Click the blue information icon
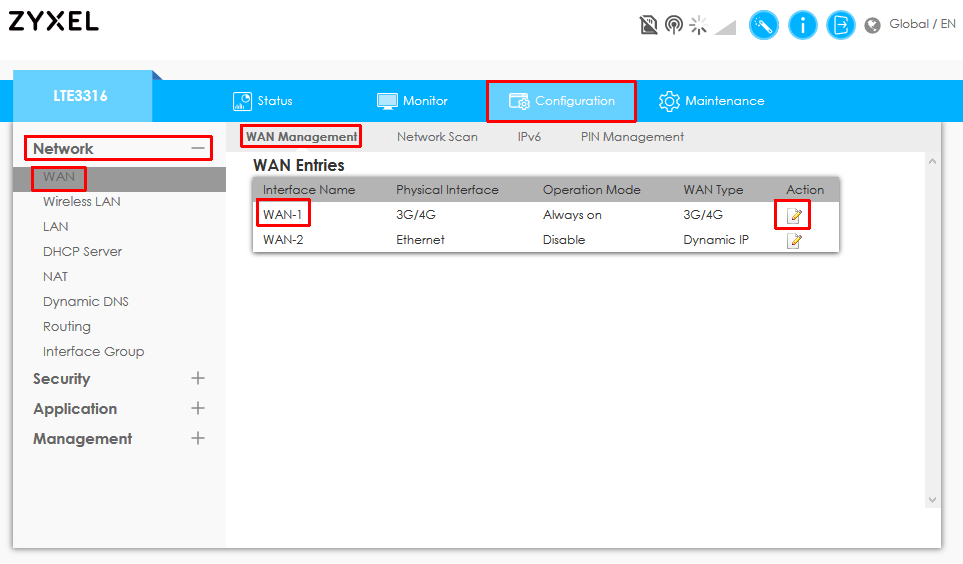The image size is (963, 564). tap(802, 25)
